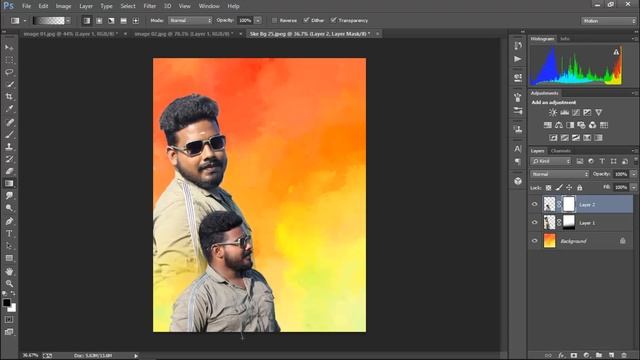Viewport: 640px width, 360px height.
Task: Select the Hand tool
Action: (x=9, y=271)
